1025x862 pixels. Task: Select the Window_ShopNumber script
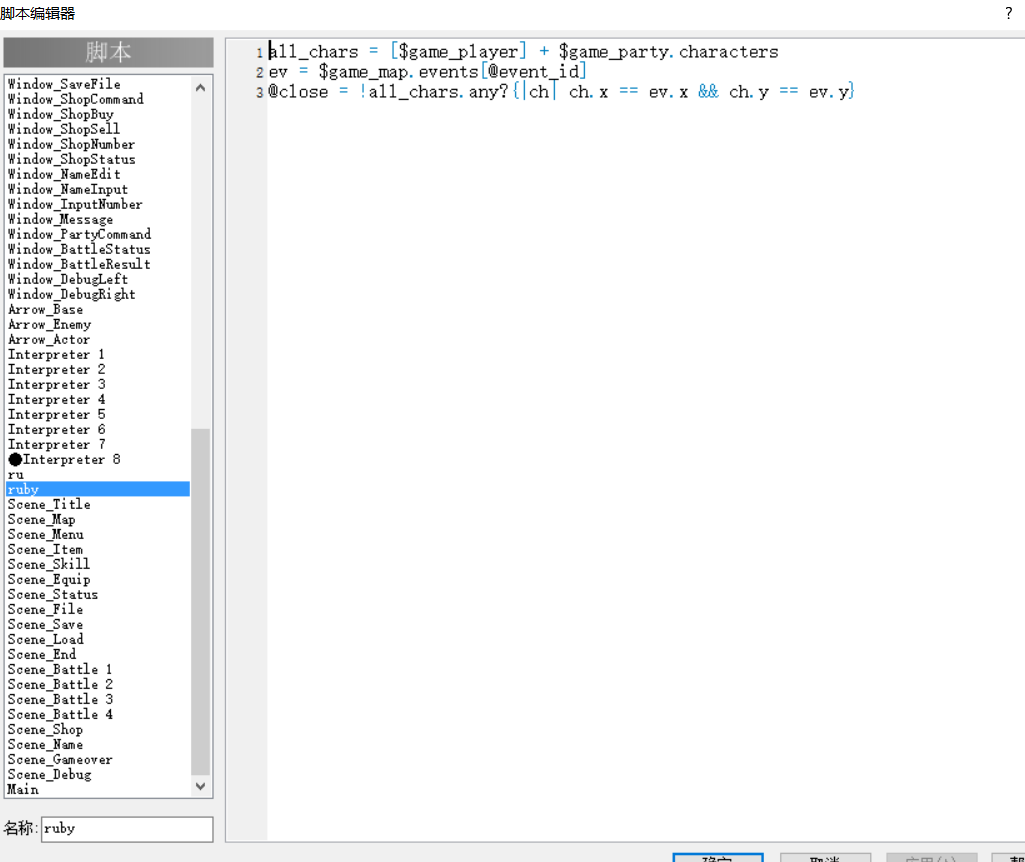71,144
